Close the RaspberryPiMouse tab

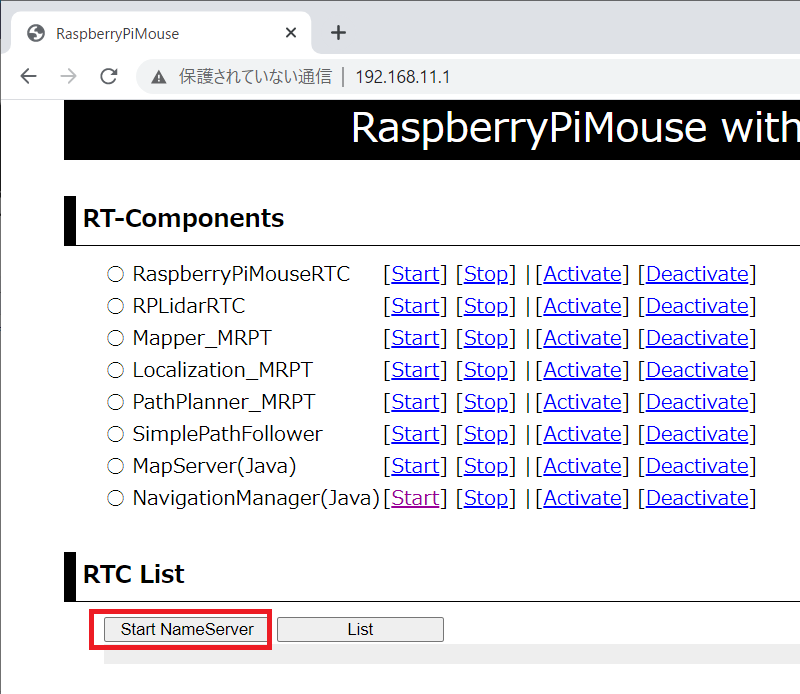(291, 33)
